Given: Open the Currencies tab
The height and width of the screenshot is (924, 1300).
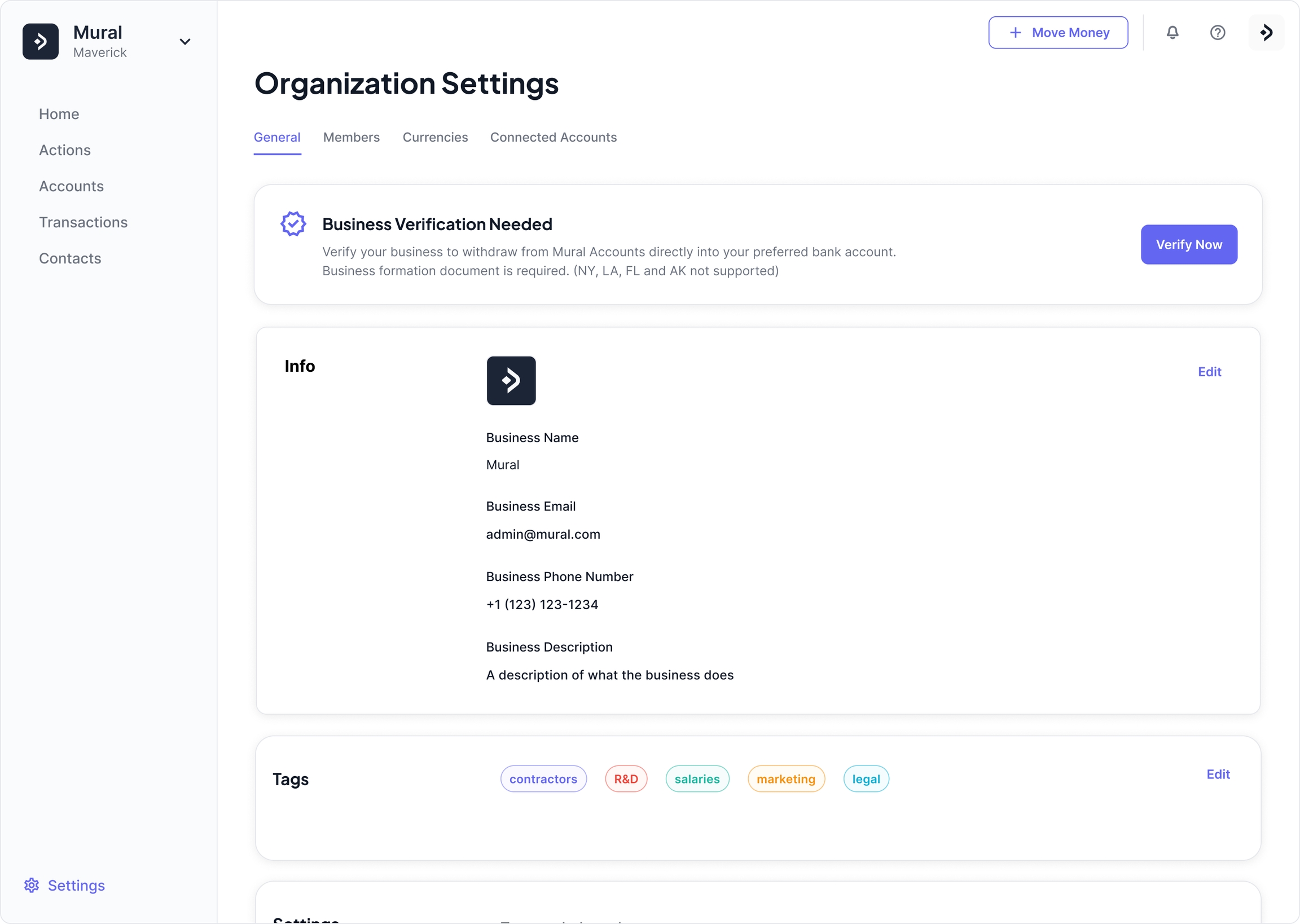Looking at the screenshot, I should click(x=434, y=137).
